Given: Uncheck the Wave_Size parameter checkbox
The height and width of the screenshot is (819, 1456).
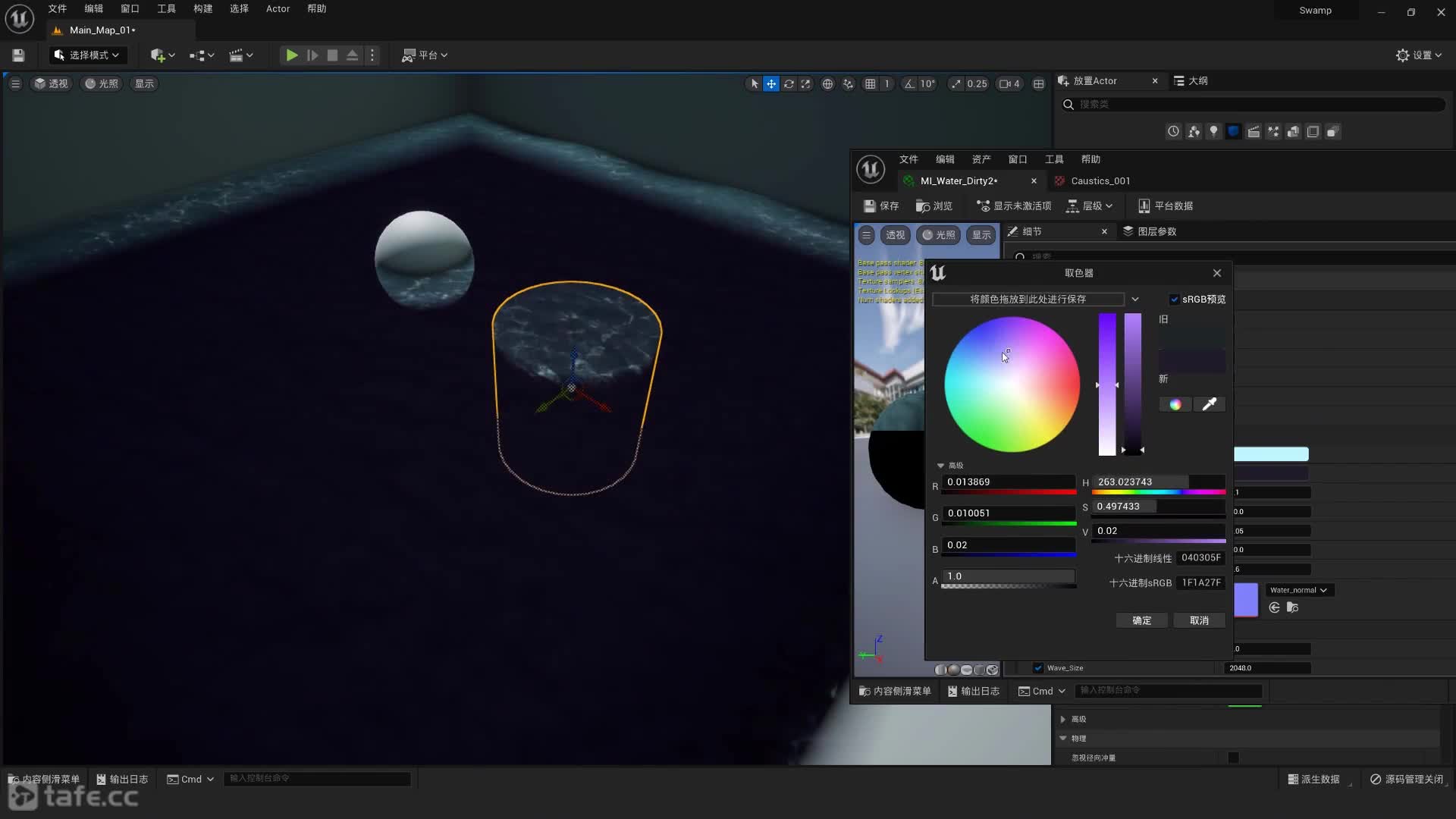Looking at the screenshot, I should [x=1038, y=668].
